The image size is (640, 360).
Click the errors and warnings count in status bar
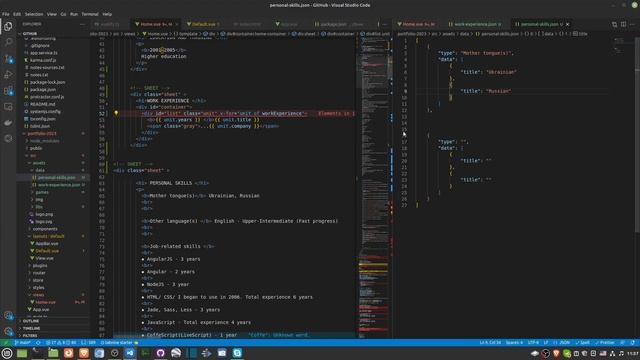[61, 342]
